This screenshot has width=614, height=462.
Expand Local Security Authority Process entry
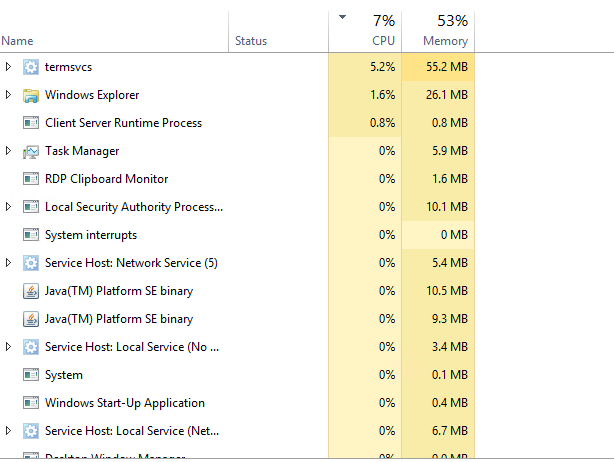coord(9,207)
